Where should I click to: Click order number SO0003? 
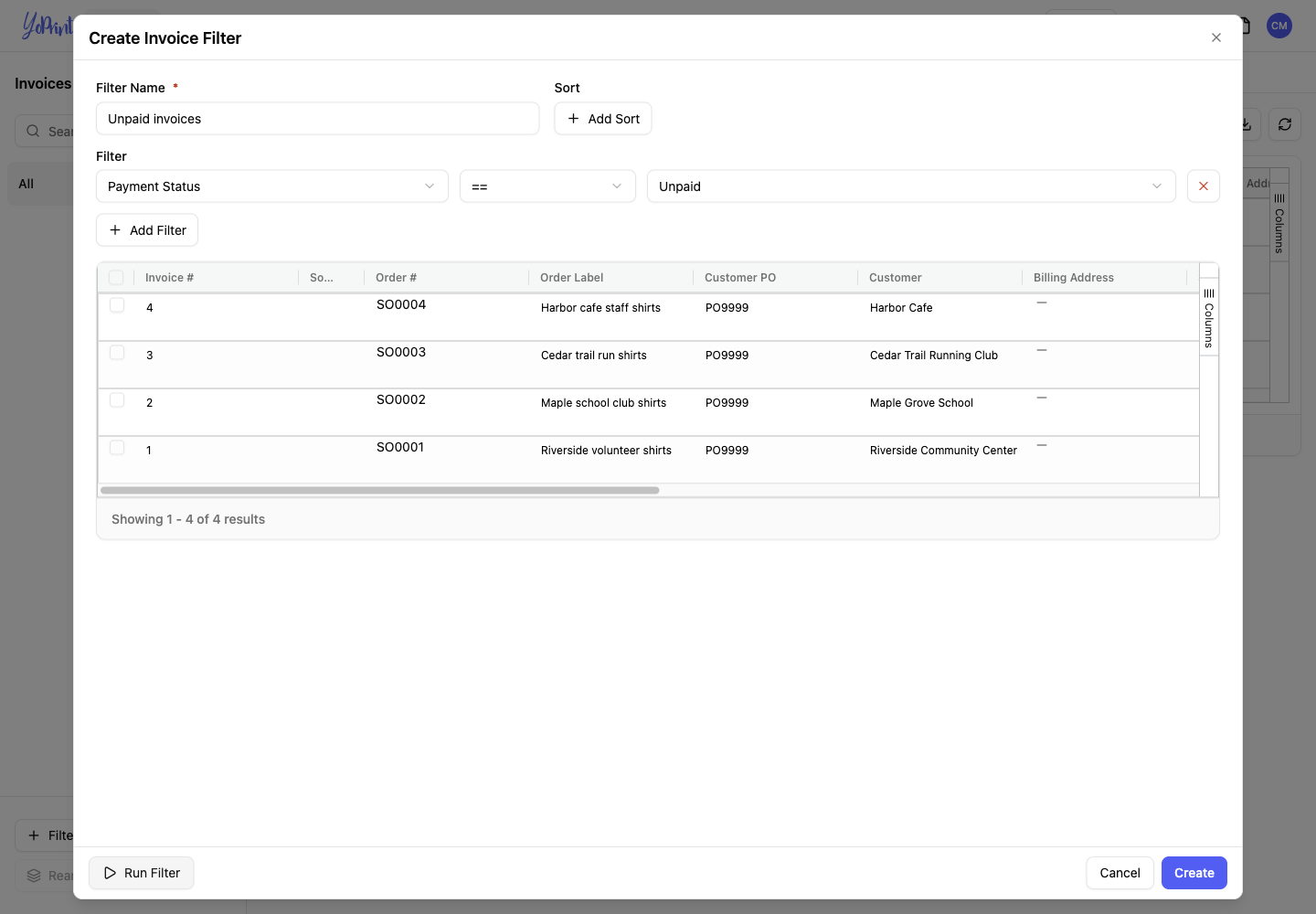[401, 352]
